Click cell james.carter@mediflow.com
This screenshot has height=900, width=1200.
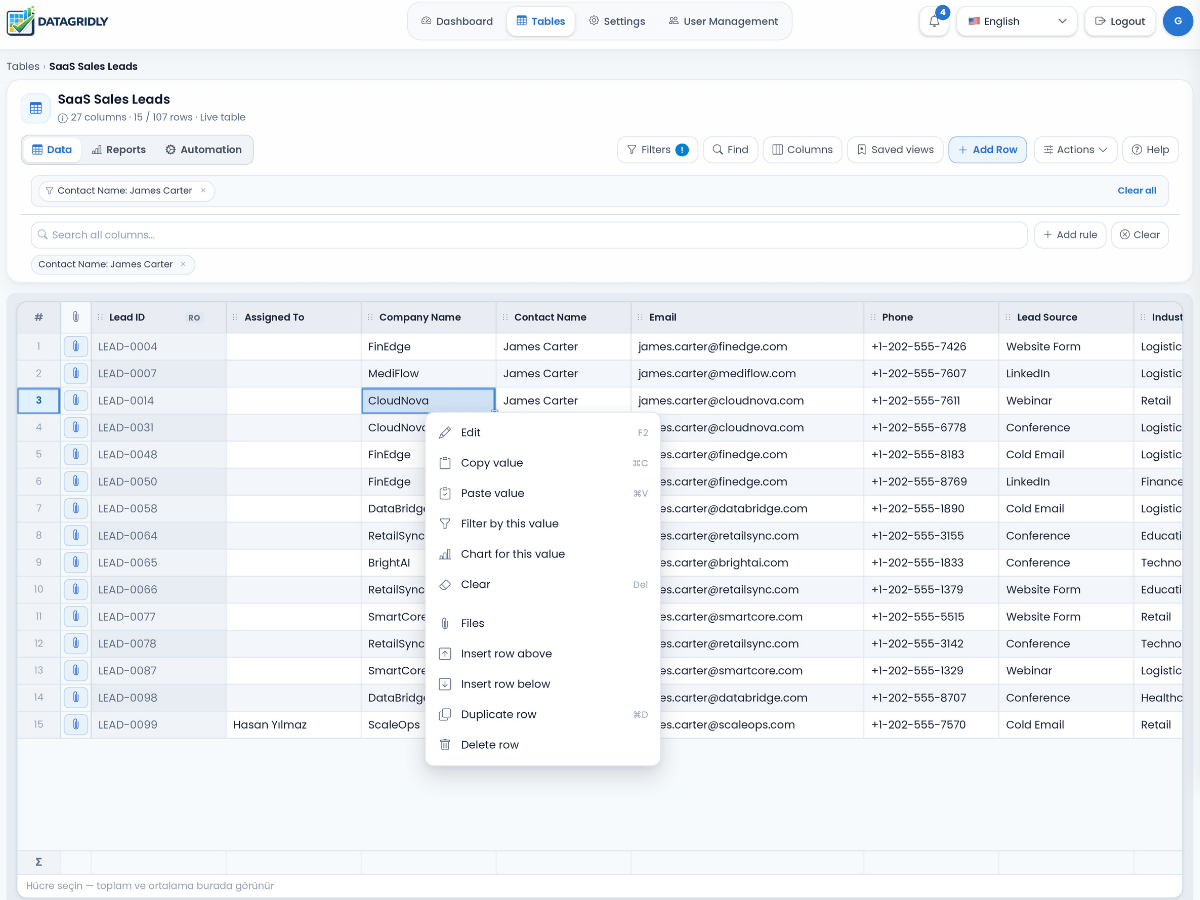[747, 373]
